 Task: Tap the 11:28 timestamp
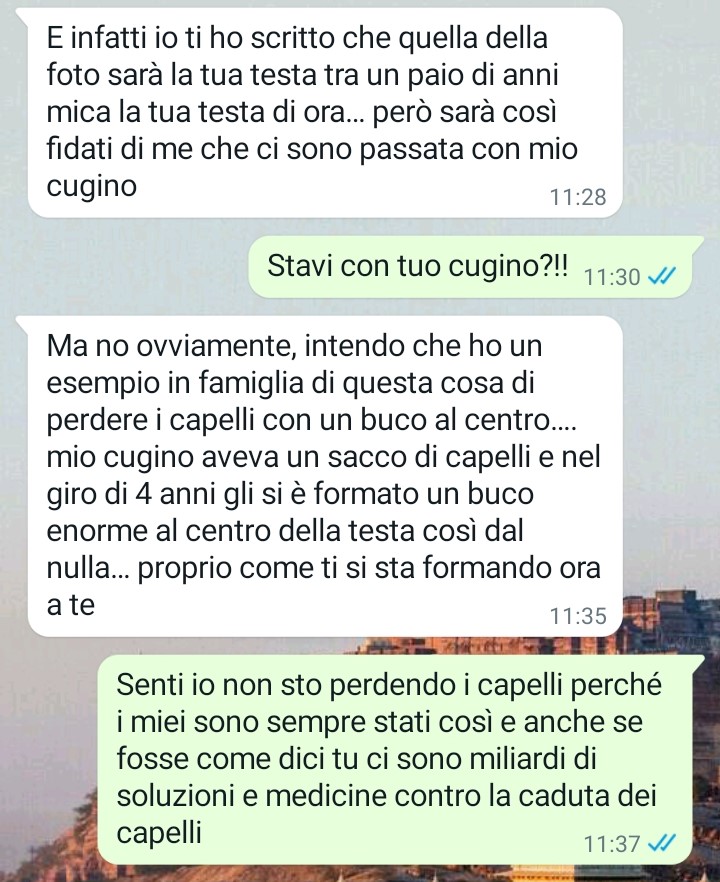[x=578, y=197]
